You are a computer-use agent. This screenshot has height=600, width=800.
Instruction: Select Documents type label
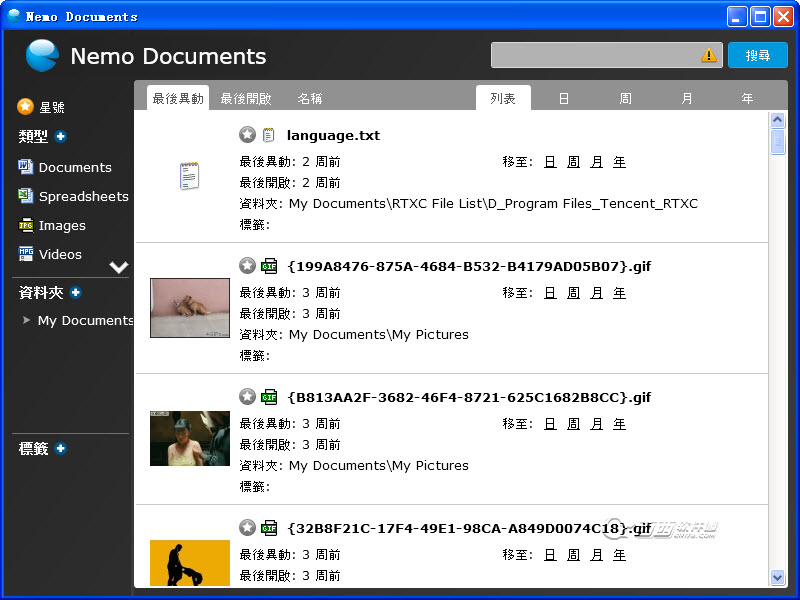coord(75,167)
